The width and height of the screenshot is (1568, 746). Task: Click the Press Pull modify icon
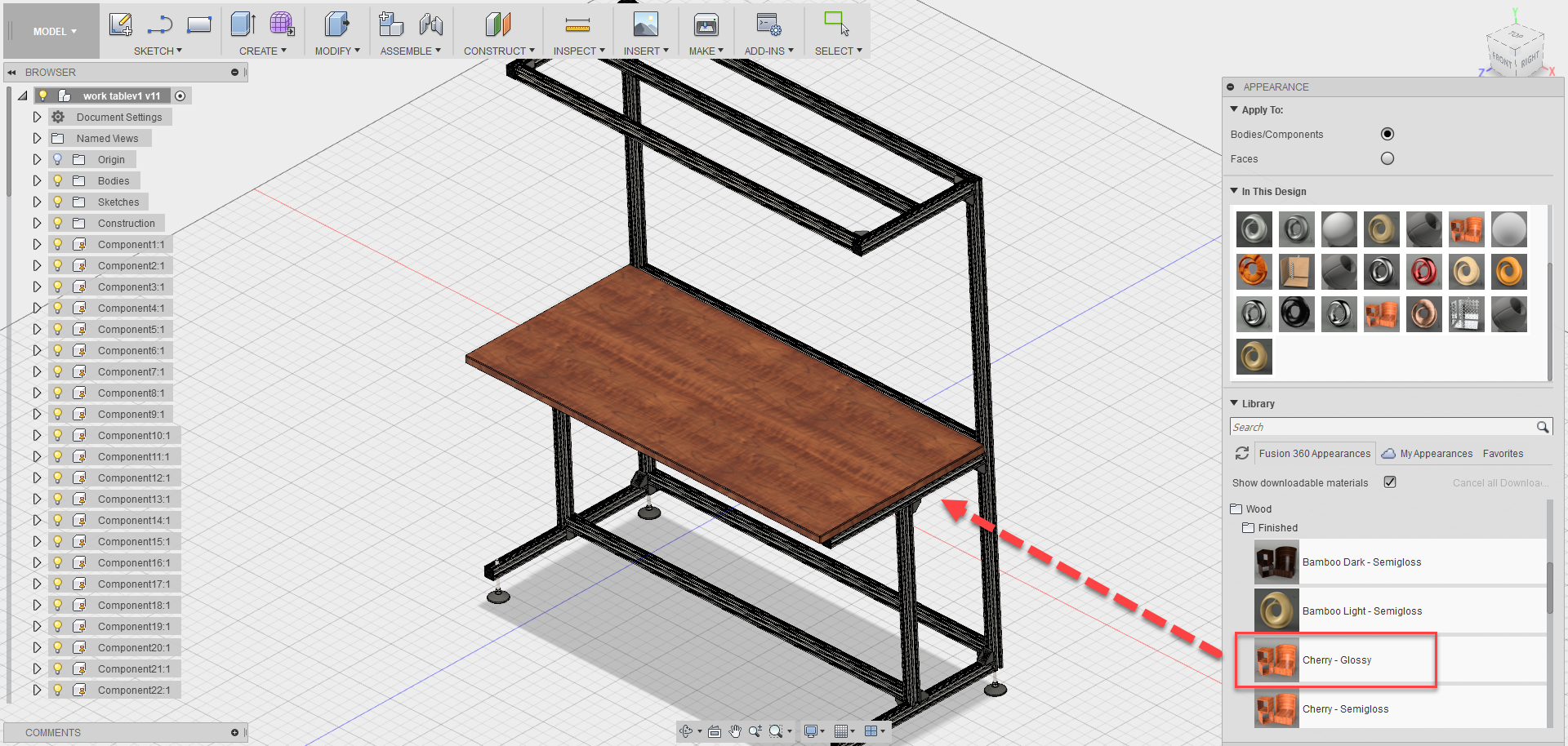(x=336, y=24)
